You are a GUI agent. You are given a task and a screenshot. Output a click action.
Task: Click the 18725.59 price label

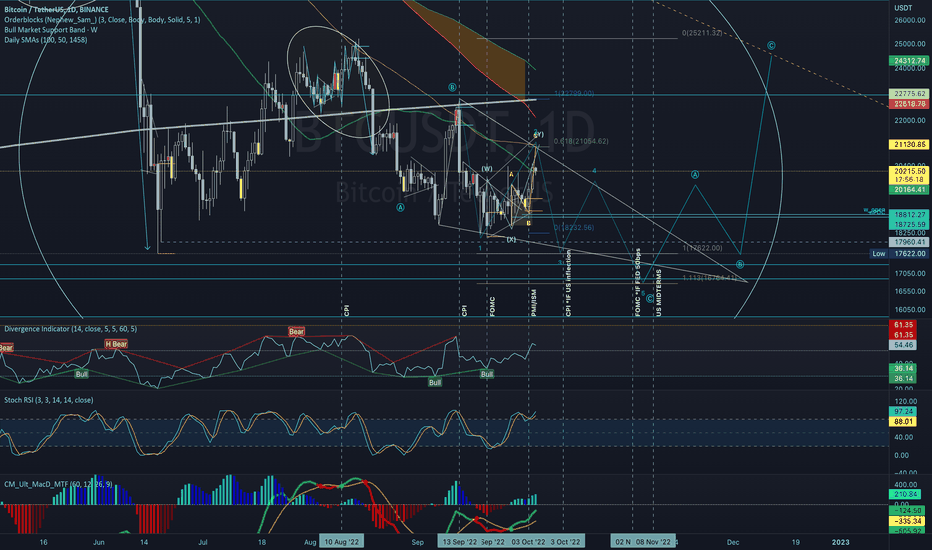click(909, 224)
